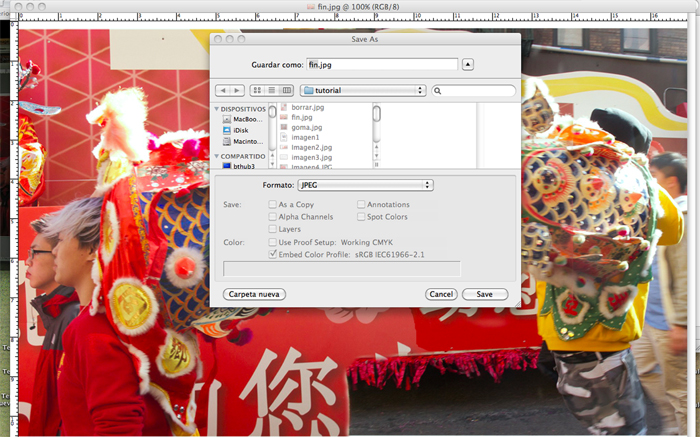
Task: Edit the Guardar como filename field
Action: 382,65
